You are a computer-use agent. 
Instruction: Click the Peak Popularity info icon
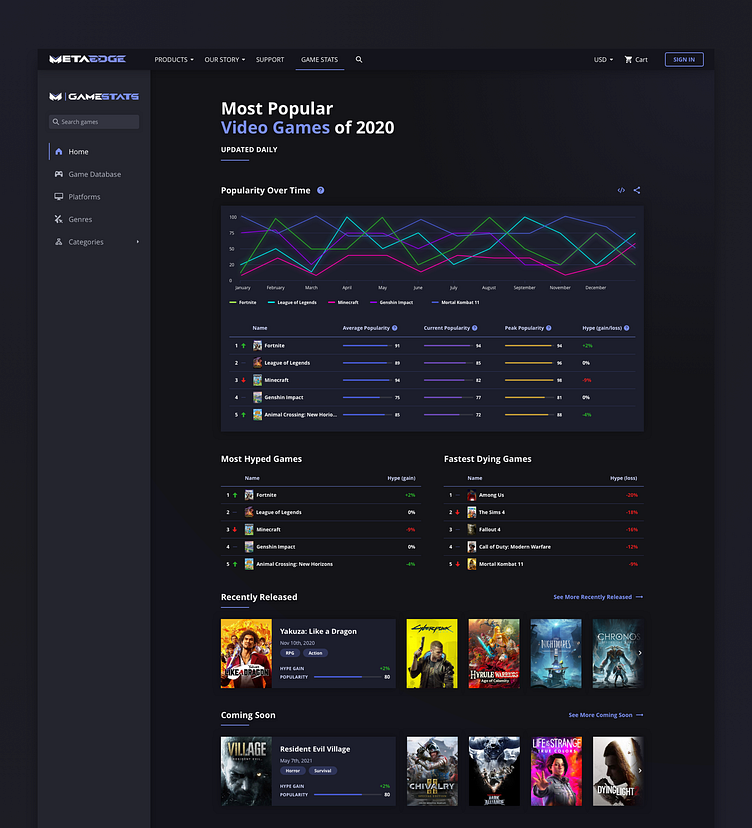tap(549, 328)
